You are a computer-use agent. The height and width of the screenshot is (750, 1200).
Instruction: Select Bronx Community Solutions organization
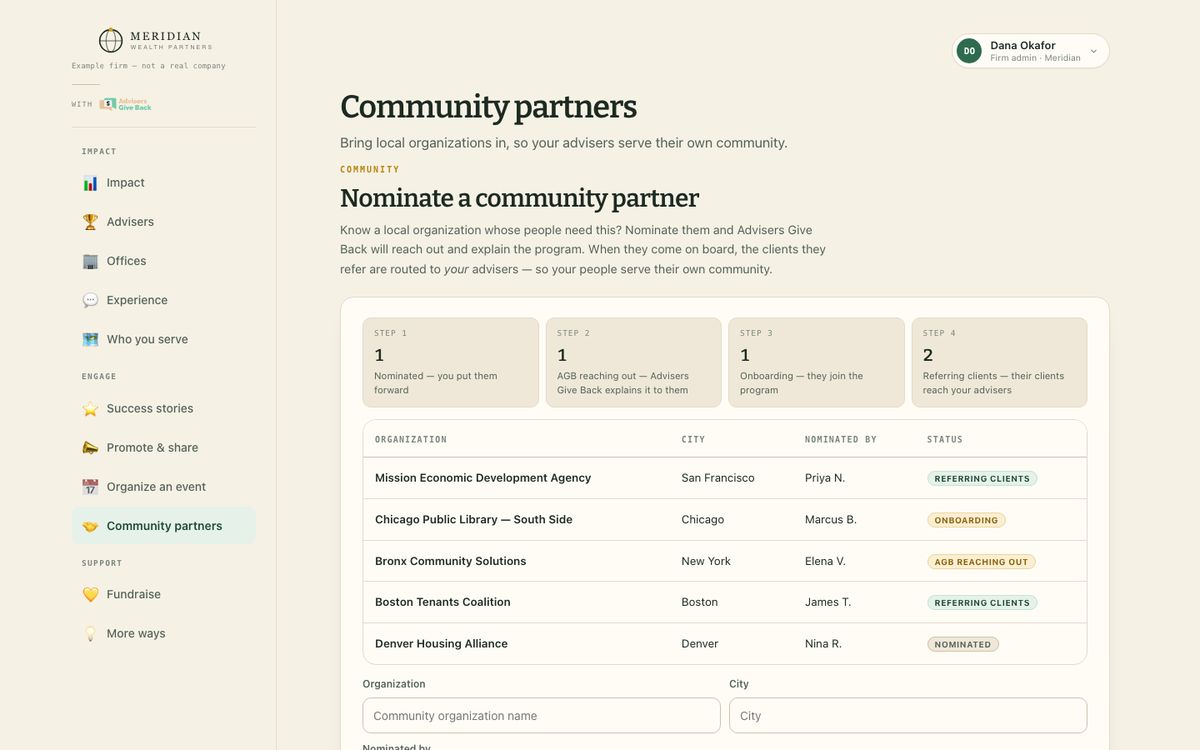[450, 561]
